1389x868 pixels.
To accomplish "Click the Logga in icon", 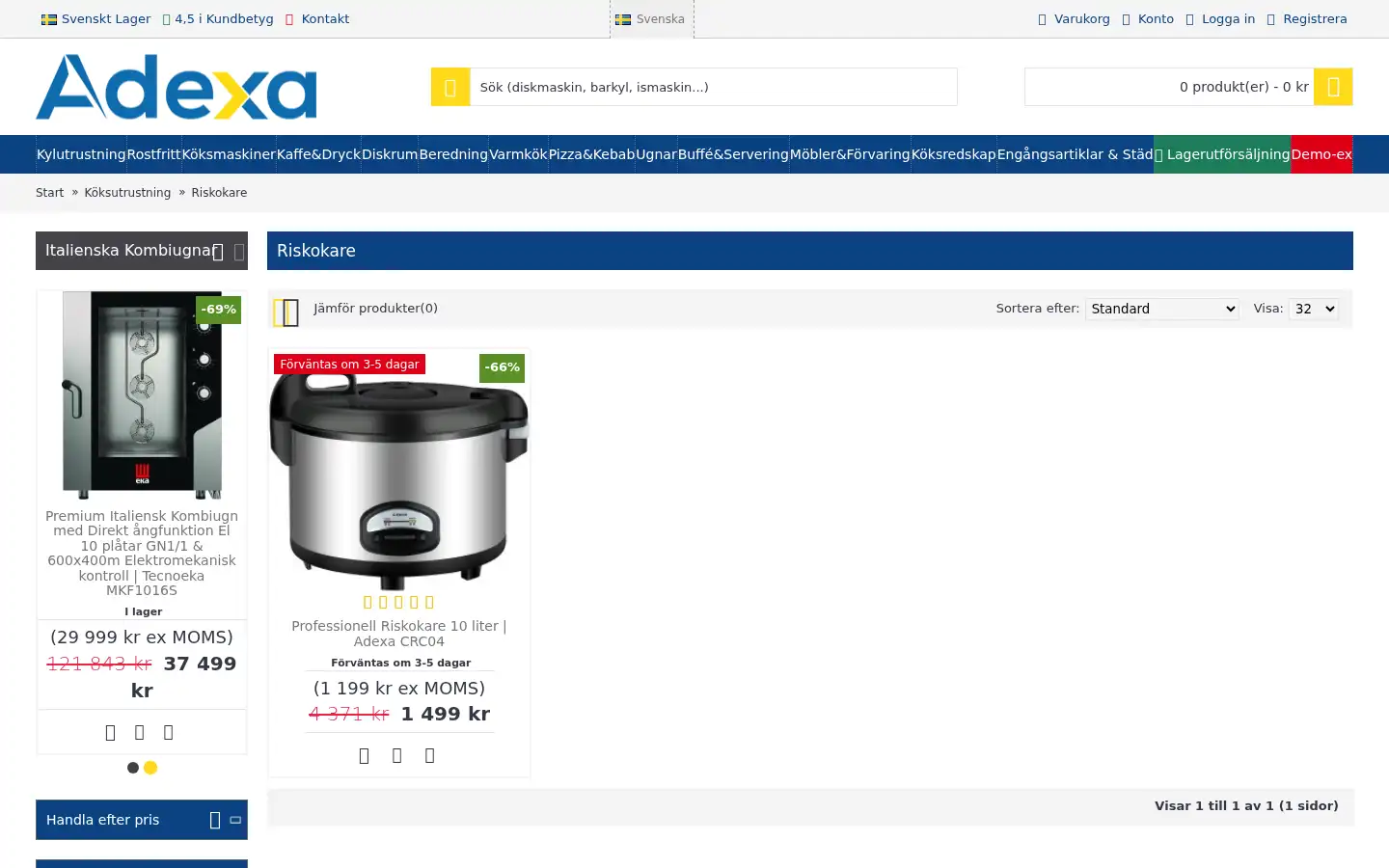I will 1189,19.
